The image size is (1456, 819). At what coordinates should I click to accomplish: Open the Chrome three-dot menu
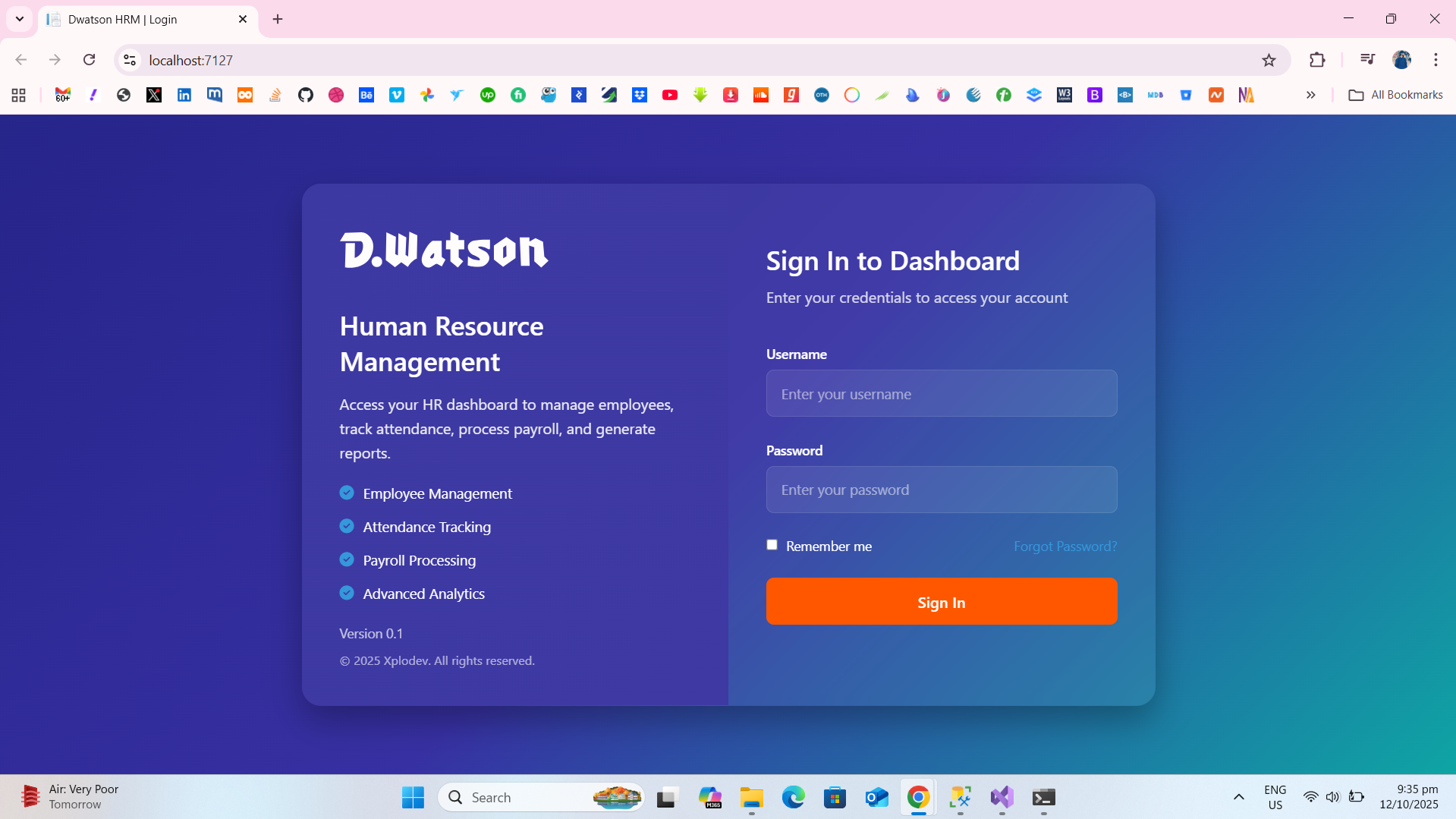click(1436, 60)
